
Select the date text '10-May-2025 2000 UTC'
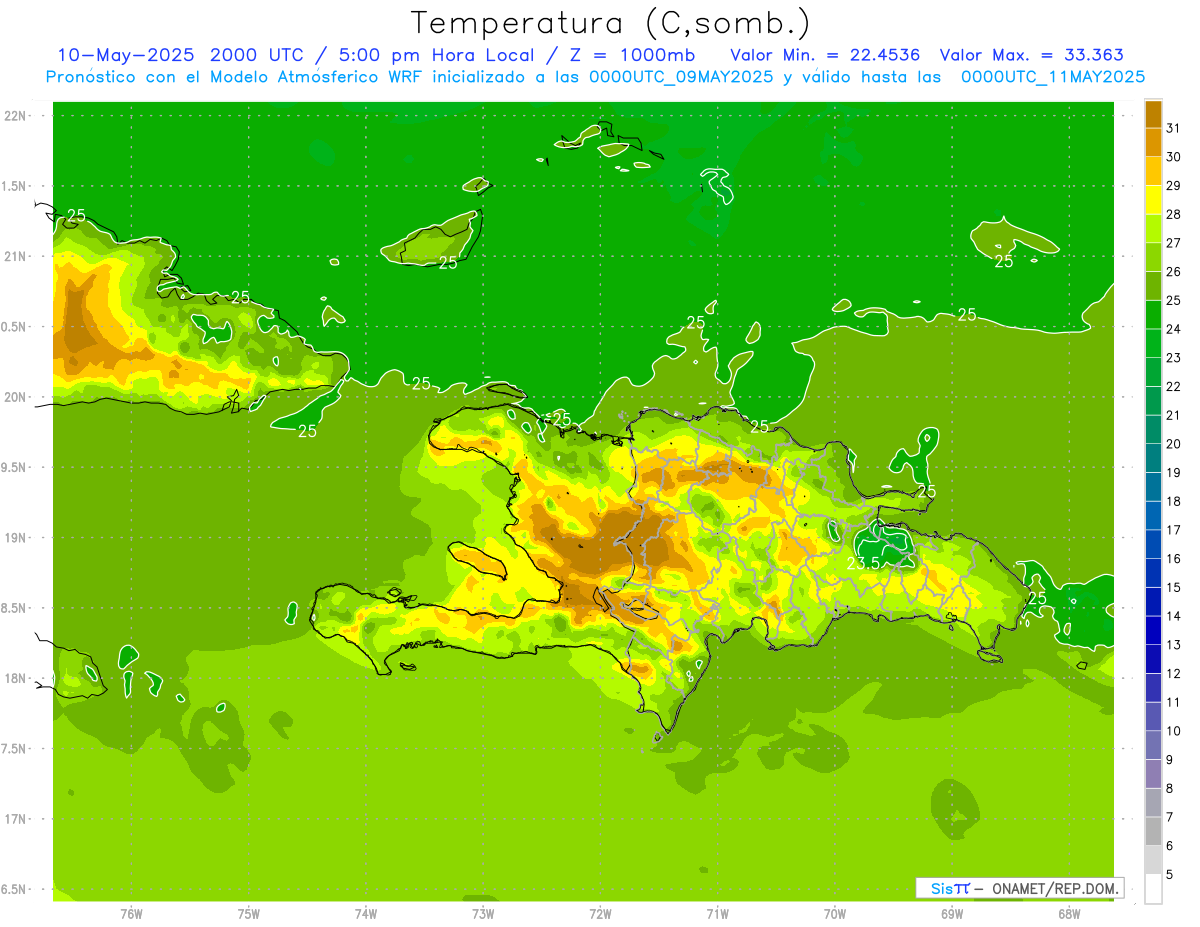[x=177, y=55]
